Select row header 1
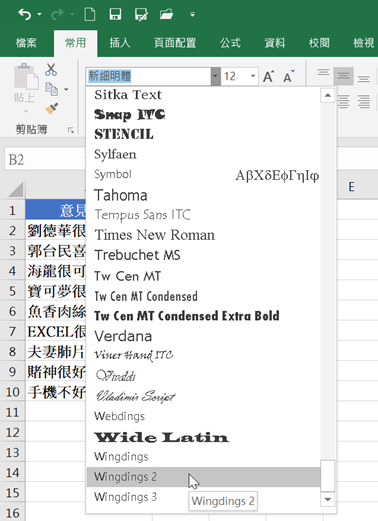The width and height of the screenshot is (378, 521). click(x=12, y=210)
